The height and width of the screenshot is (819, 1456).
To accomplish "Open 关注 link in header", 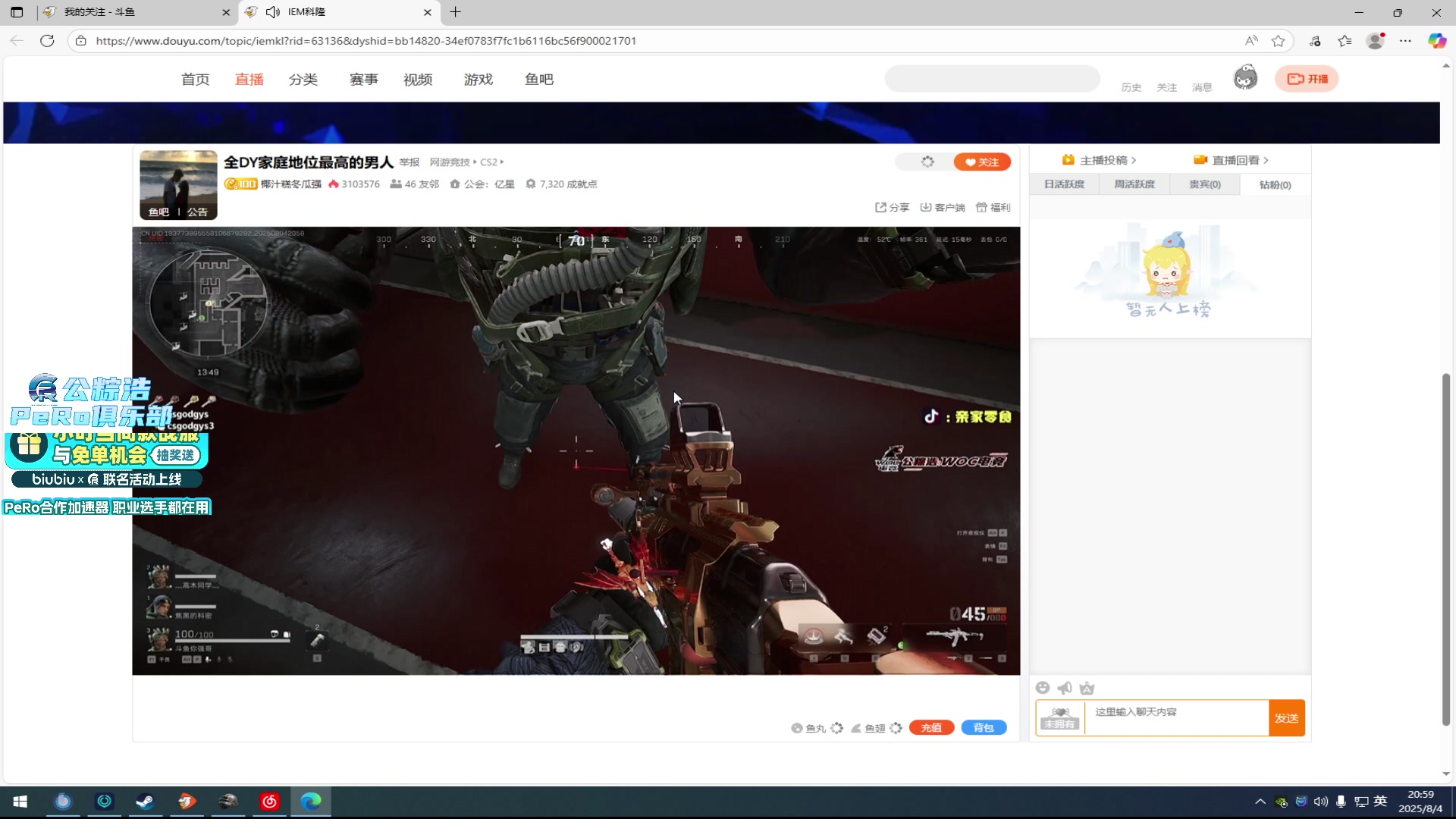I will pos(1166,87).
